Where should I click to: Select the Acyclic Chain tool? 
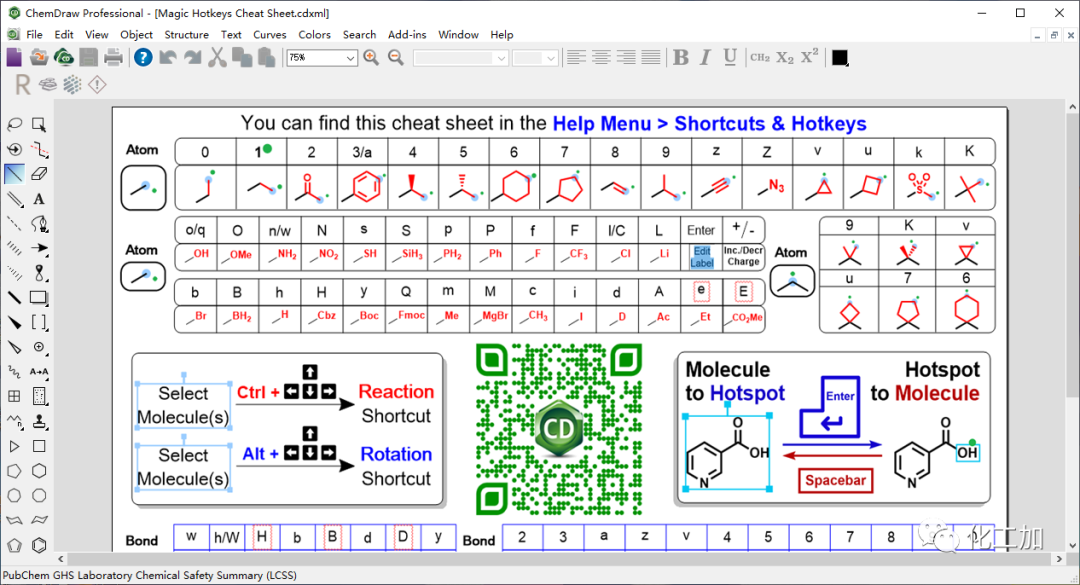(14, 421)
